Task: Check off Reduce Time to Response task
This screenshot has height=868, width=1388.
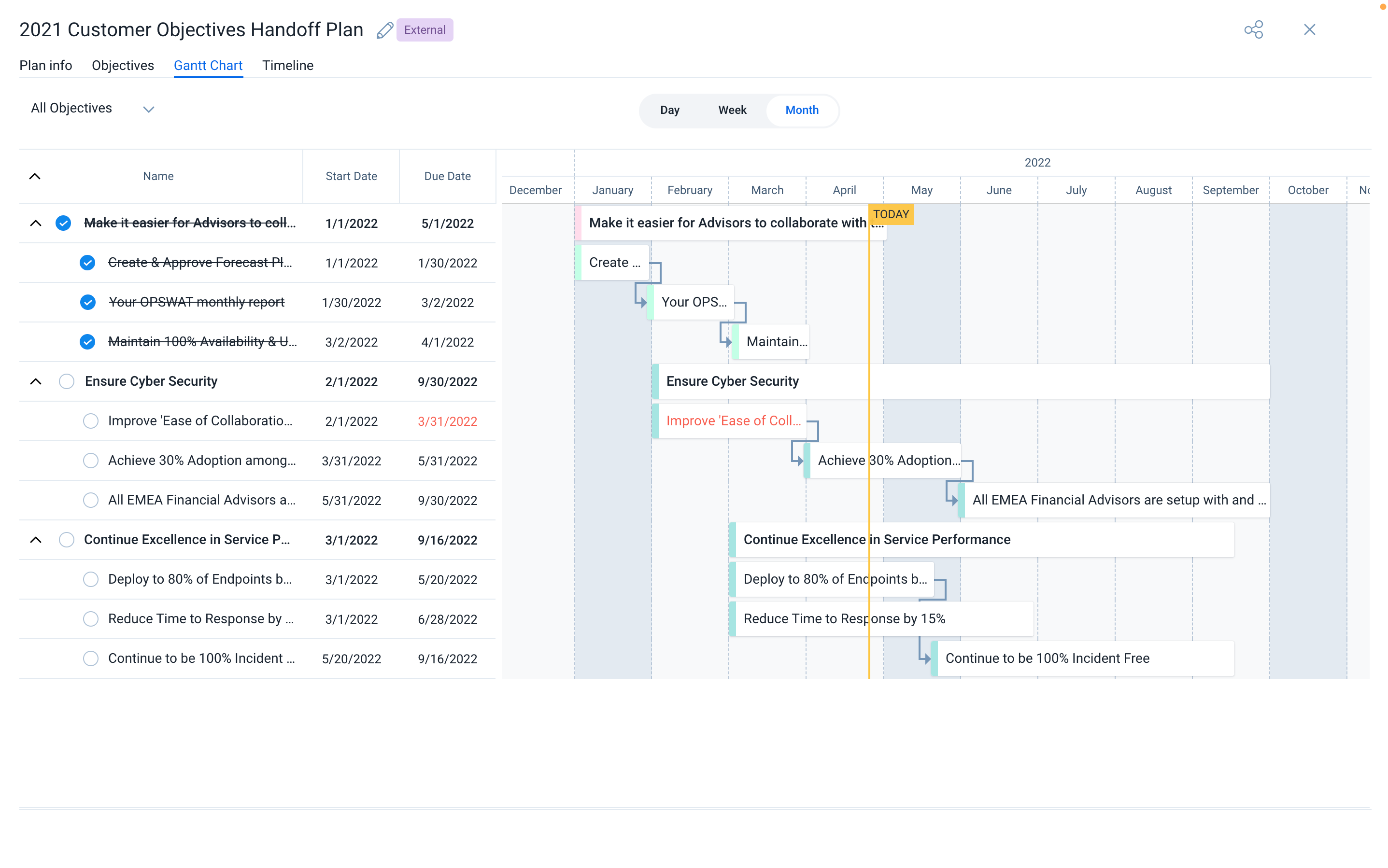Action: (x=91, y=619)
